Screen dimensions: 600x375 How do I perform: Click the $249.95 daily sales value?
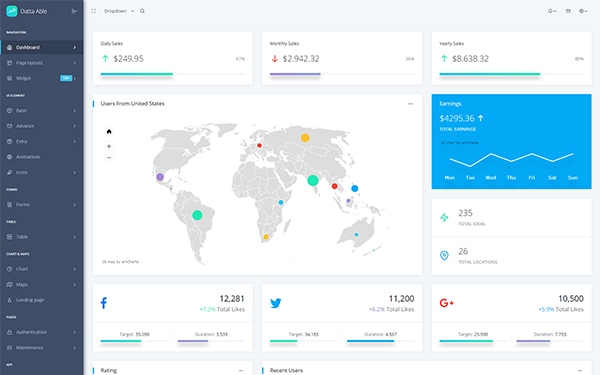click(129, 59)
